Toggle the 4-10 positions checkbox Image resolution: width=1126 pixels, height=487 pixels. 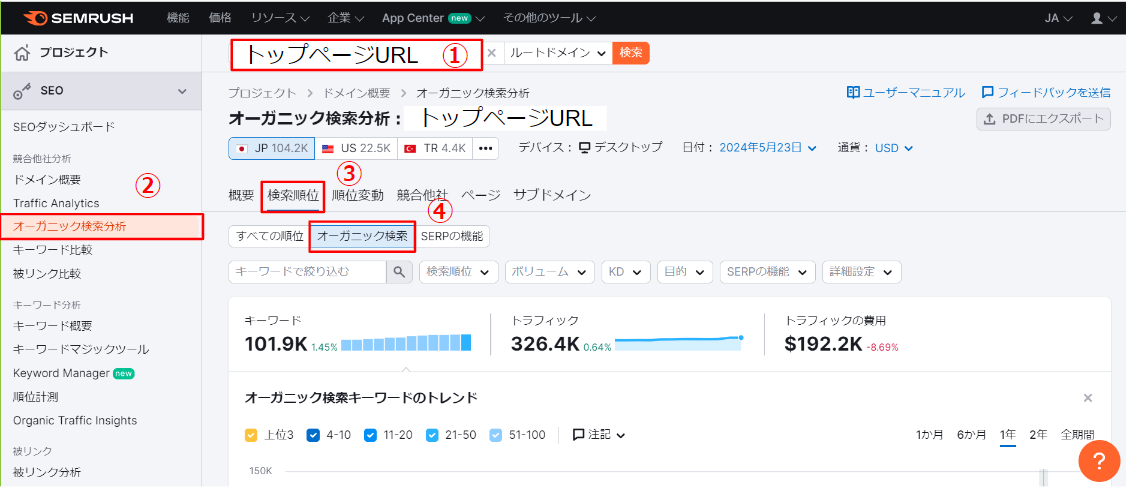313,435
